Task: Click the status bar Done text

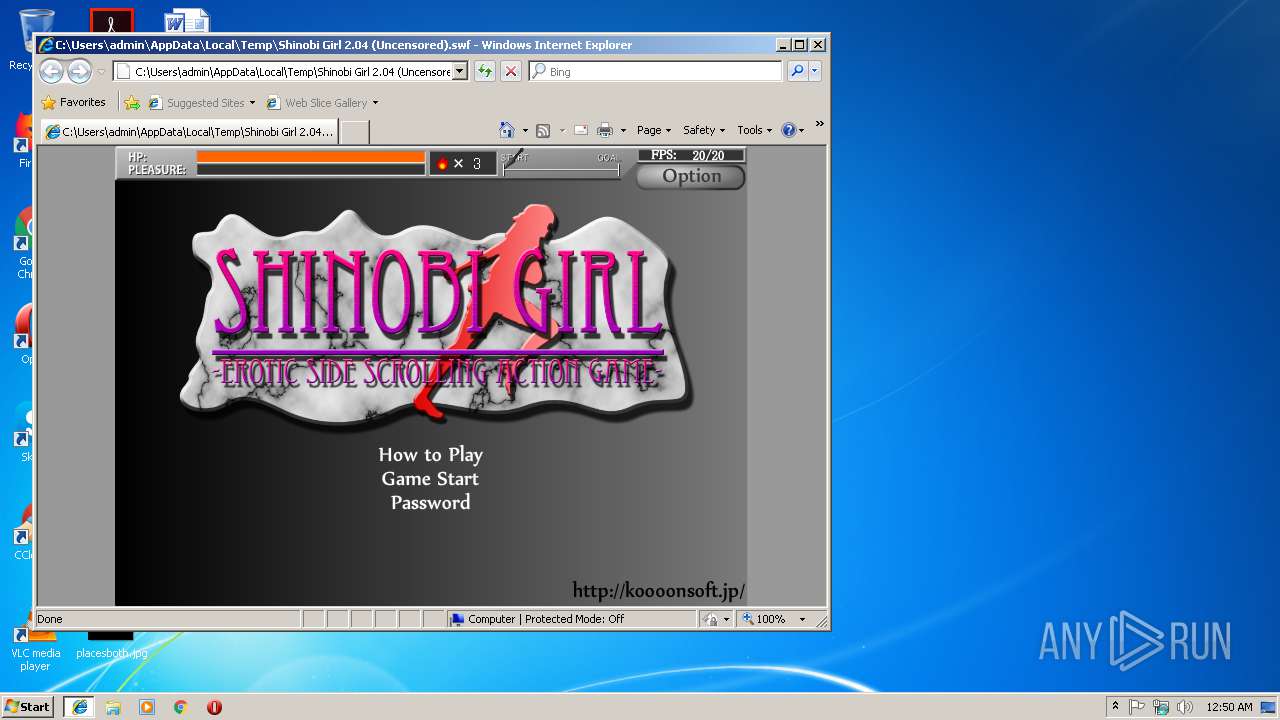Action: [x=50, y=619]
